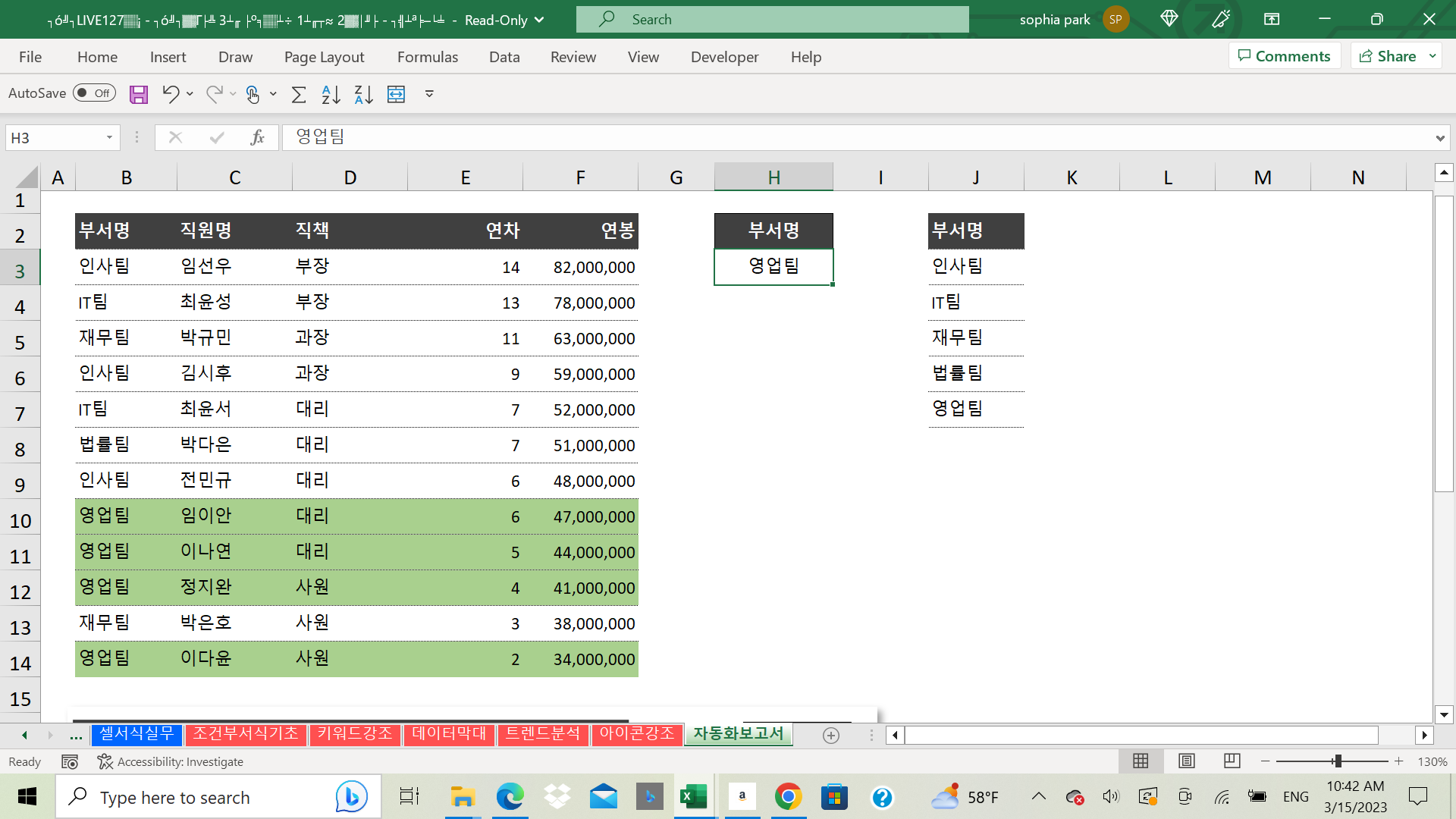Click the Insert Function fx icon
The image size is (1456, 819).
click(x=257, y=137)
